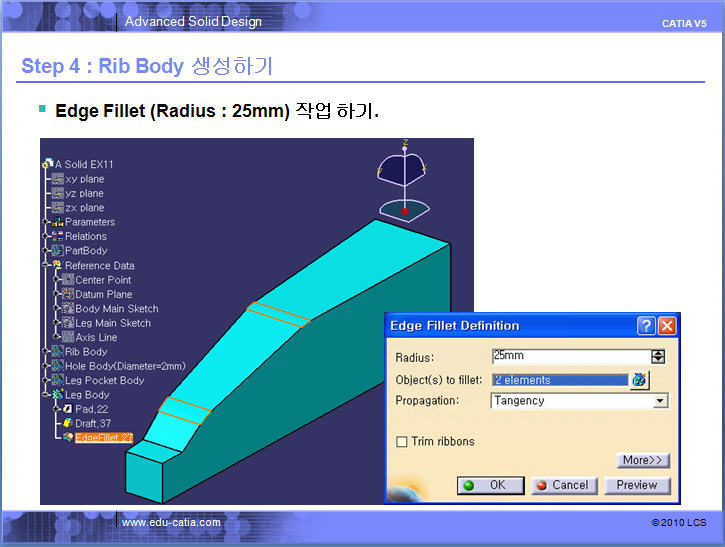Collapse the Leg Body tree node

point(46,395)
